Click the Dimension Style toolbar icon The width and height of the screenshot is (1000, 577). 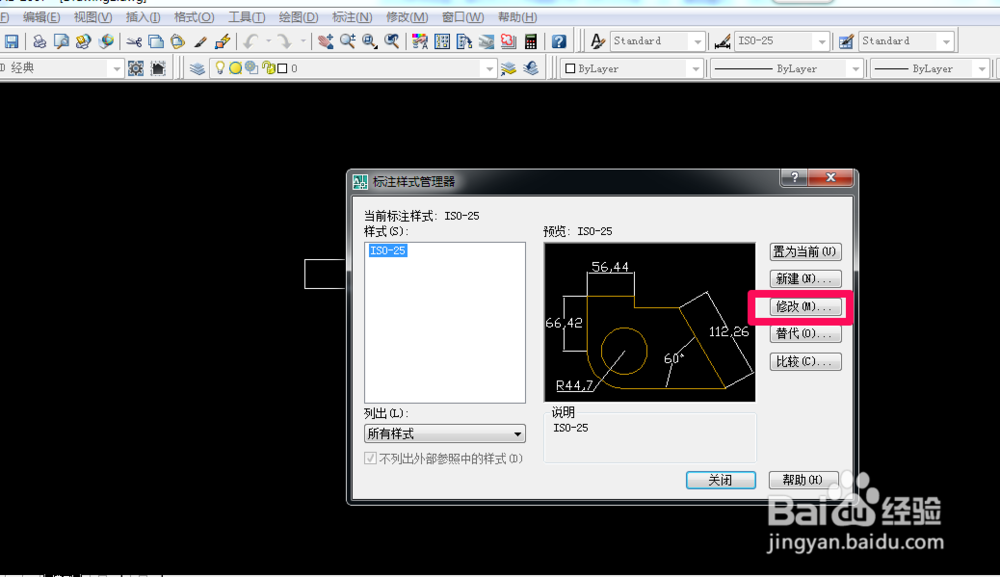722,42
